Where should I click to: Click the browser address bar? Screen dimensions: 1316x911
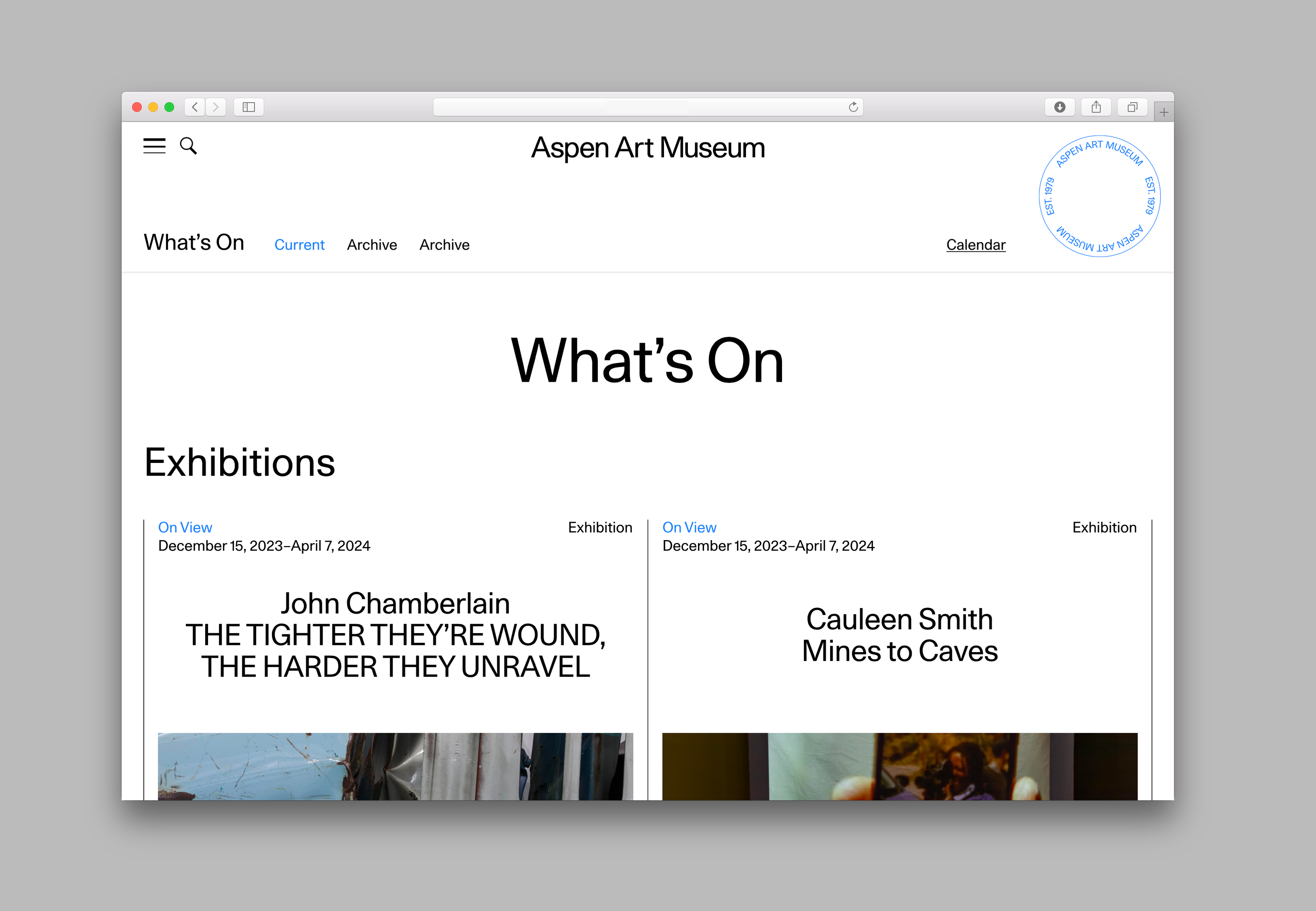point(639,107)
